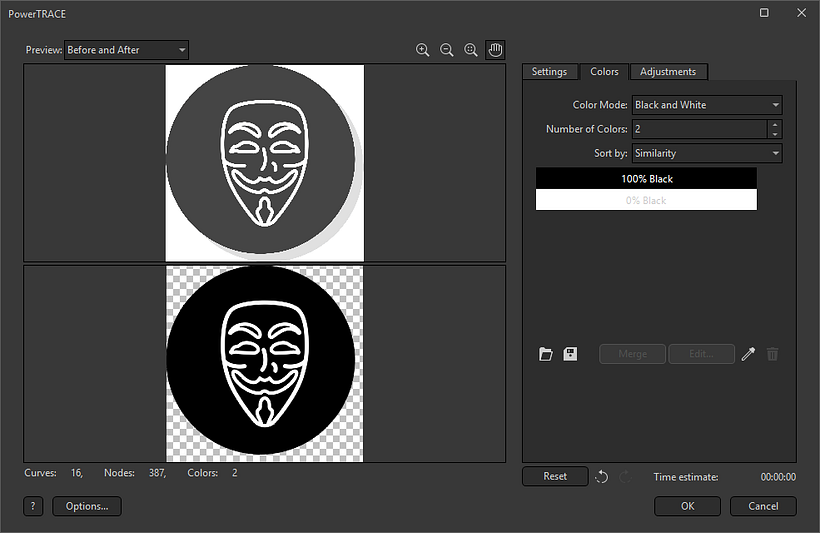
Task: Switch to the Settings tab
Action: point(549,72)
